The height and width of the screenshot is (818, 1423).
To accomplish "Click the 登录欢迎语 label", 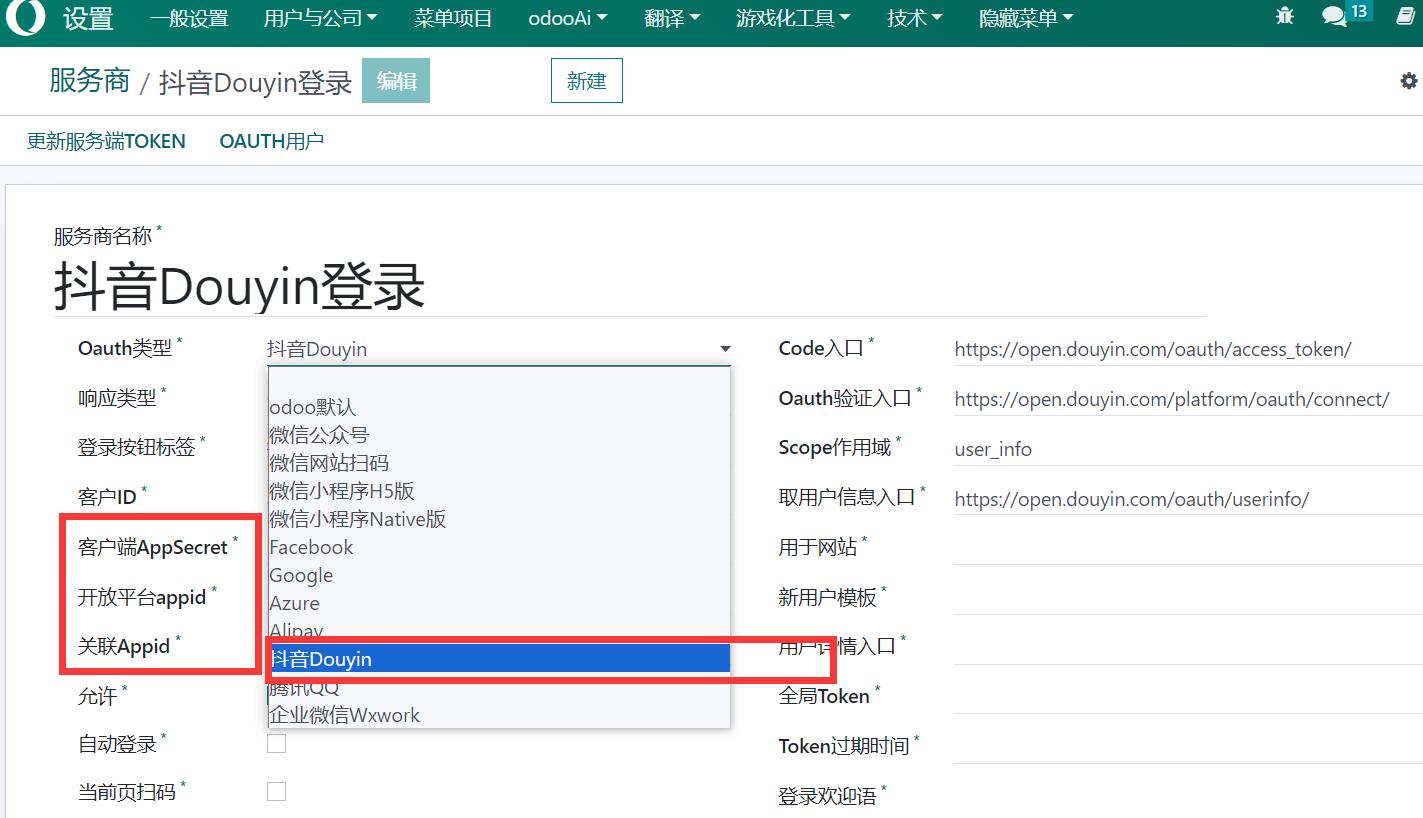I will (x=828, y=796).
